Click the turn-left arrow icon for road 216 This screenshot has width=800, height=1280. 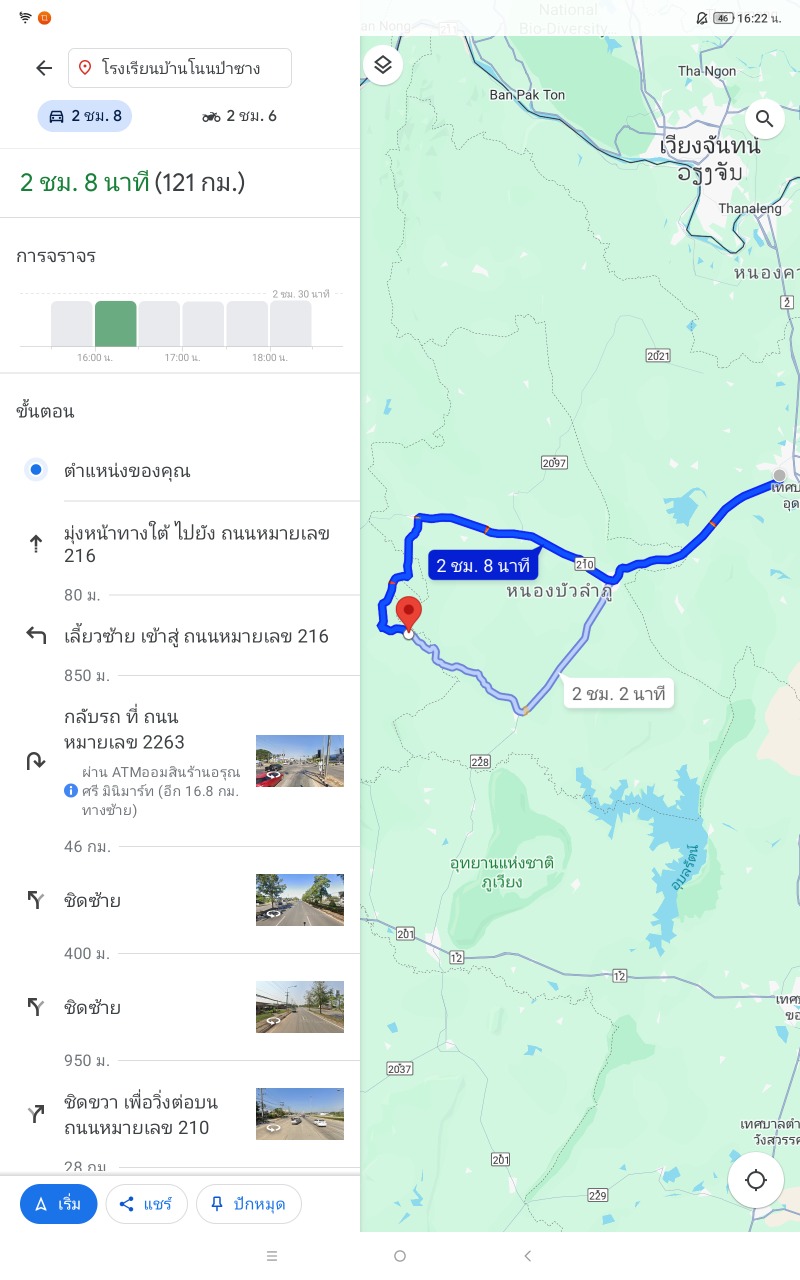(36, 636)
